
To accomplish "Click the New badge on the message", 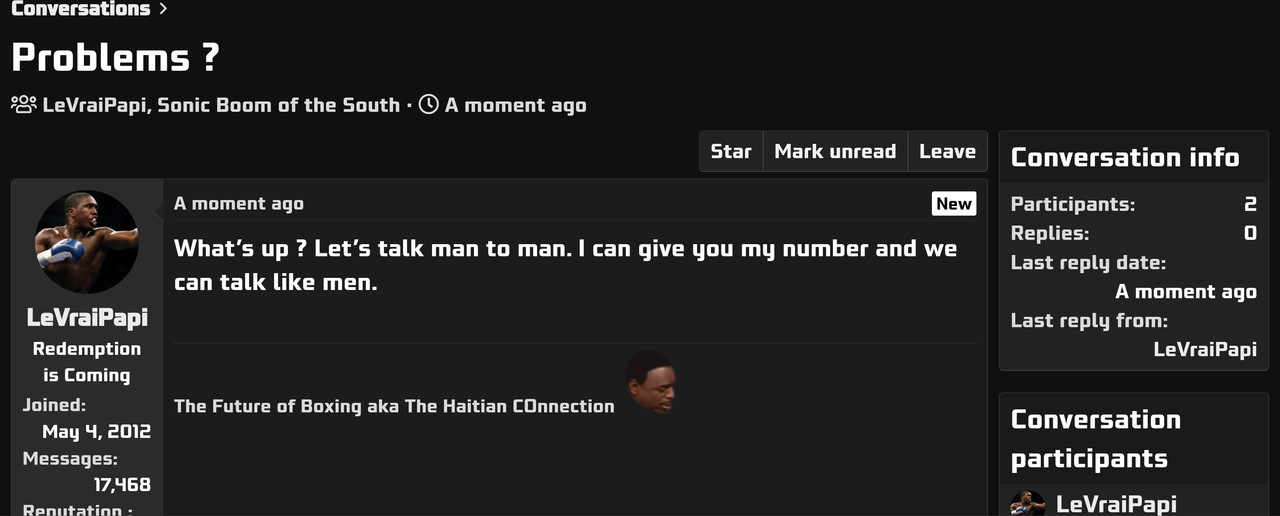I will [x=954, y=204].
